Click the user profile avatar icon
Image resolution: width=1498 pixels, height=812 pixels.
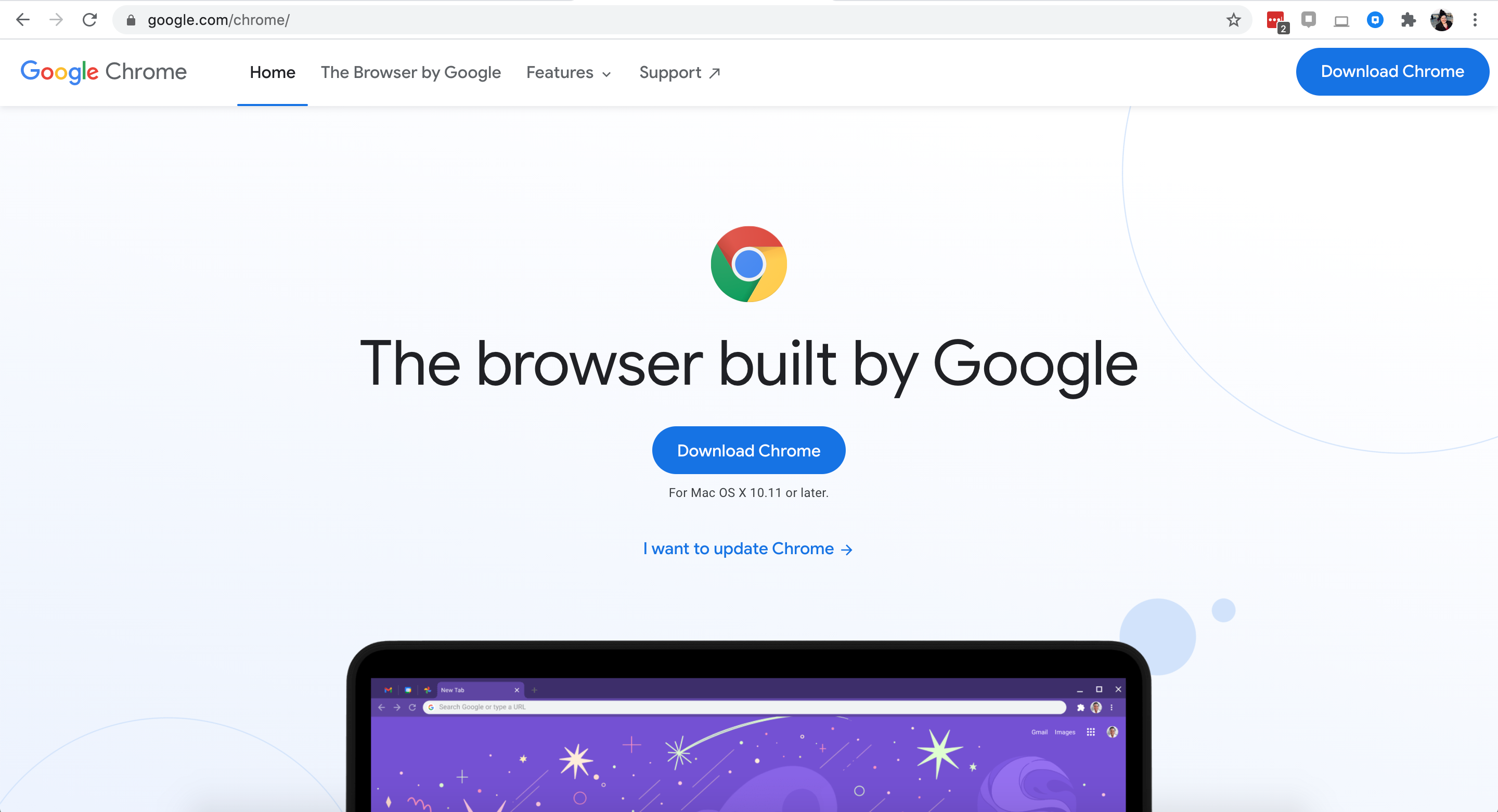(1441, 19)
